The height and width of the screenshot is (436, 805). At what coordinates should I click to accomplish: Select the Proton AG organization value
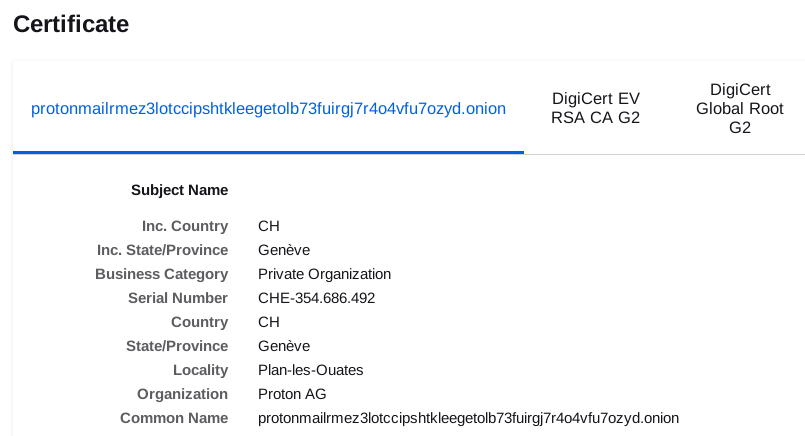292,394
